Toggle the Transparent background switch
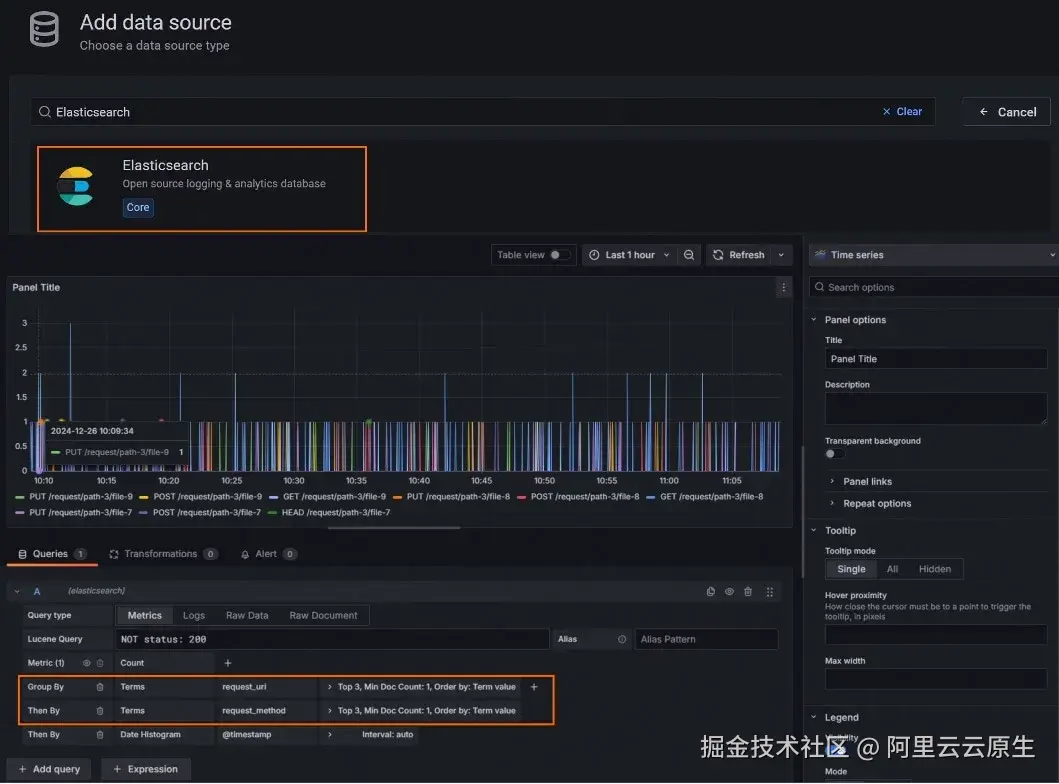Viewport: 1059px width, 784px height. 835,454
